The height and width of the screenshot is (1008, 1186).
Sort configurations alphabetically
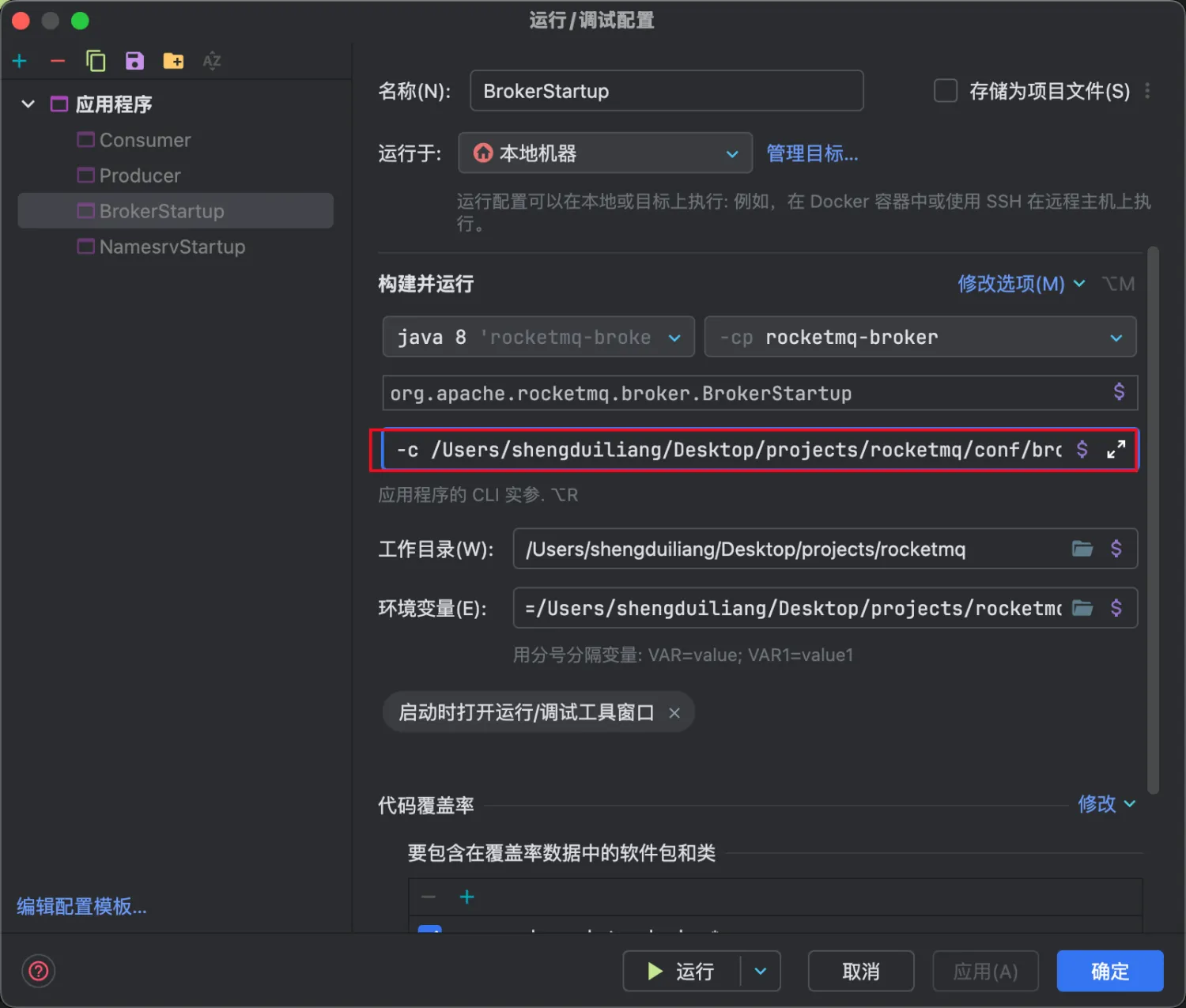[x=211, y=61]
